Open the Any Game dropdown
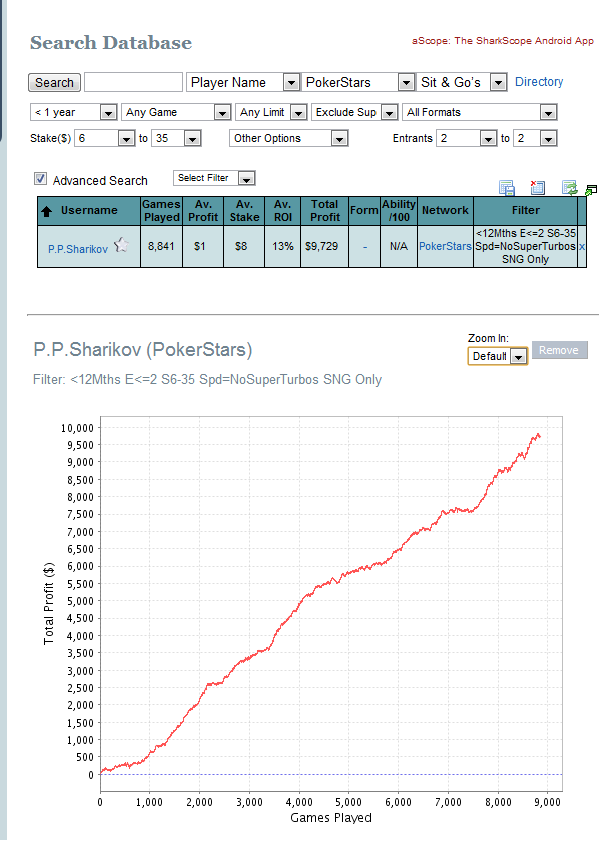 point(176,112)
